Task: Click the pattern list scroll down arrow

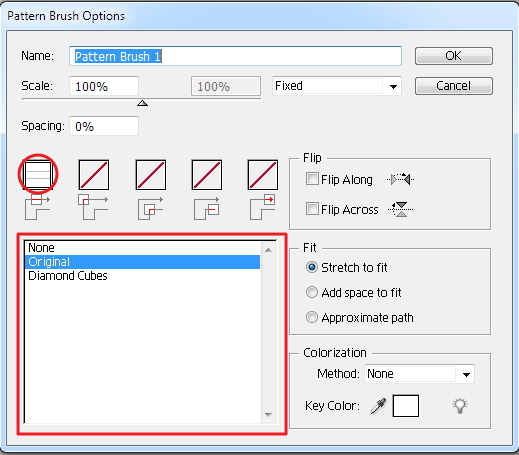Action: pyautogui.click(x=268, y=415)
